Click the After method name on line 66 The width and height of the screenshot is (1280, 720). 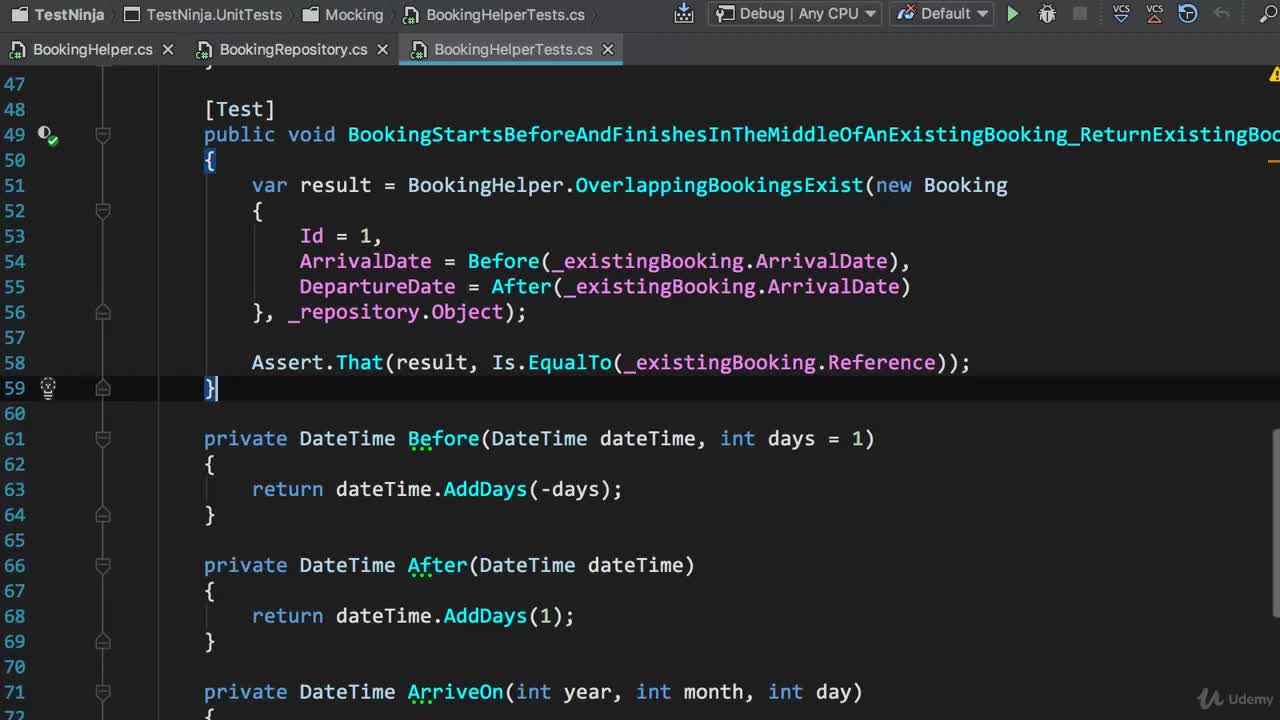click(437, 565)
